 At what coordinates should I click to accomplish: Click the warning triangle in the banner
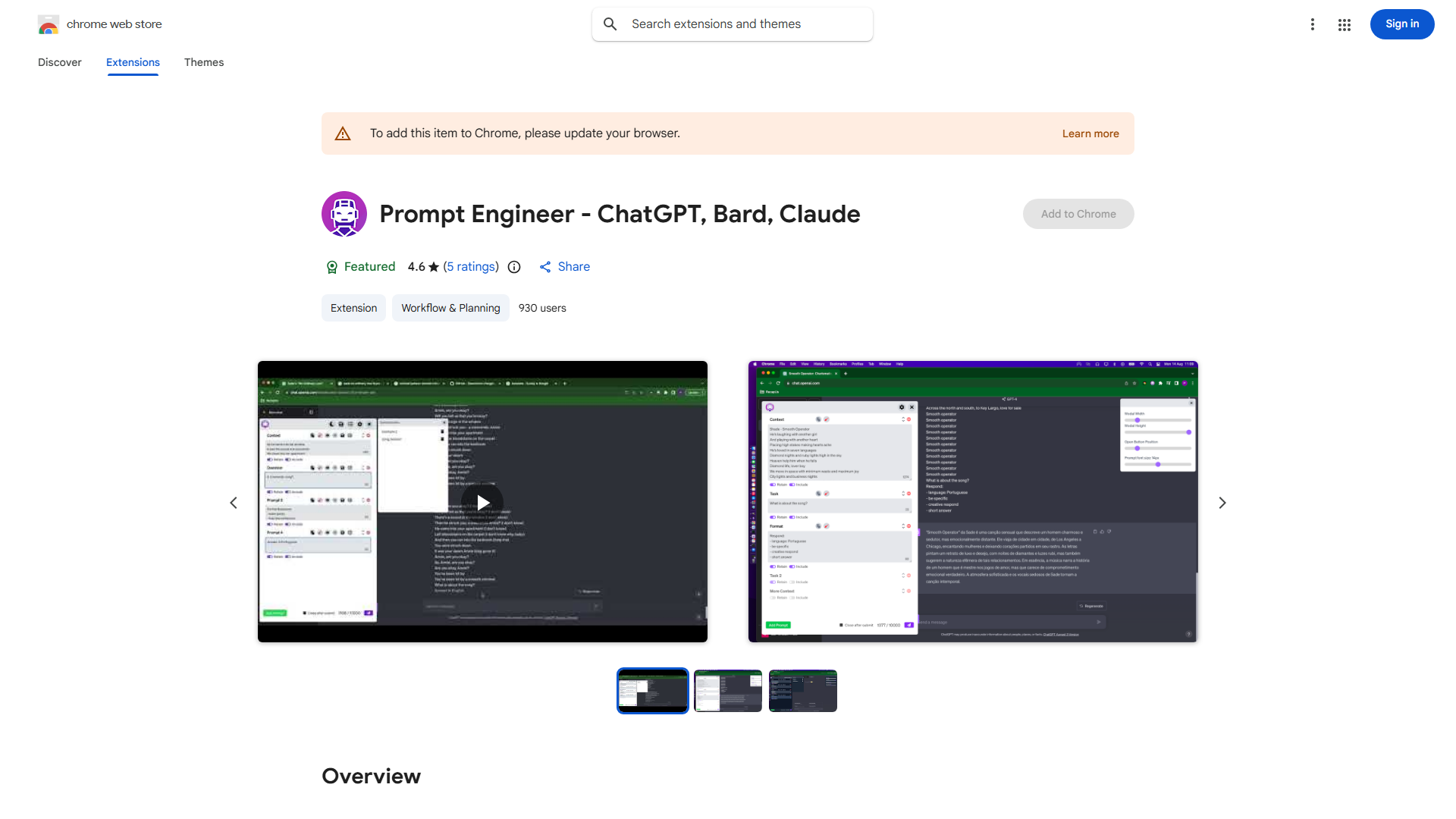(x=343, y=133)
